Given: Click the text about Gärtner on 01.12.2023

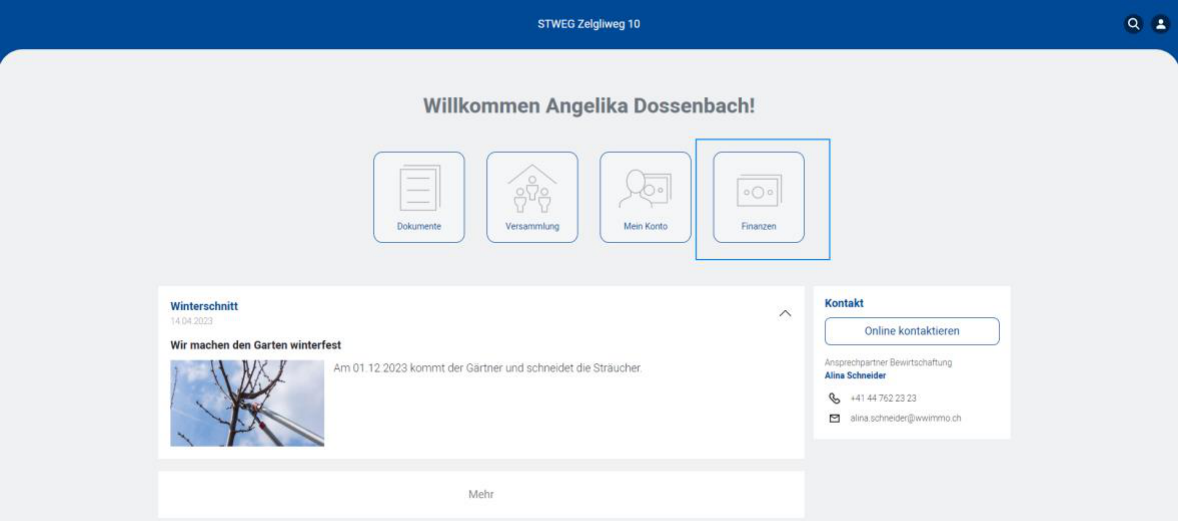Looking at the screenshot, I should pos(488,368).
